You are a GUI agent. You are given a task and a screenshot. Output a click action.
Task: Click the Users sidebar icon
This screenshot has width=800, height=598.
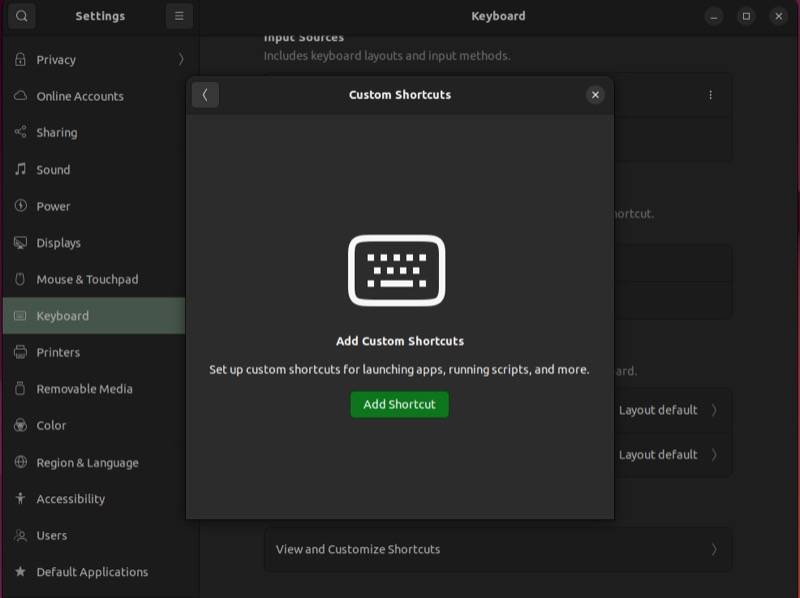coord(19,535)
